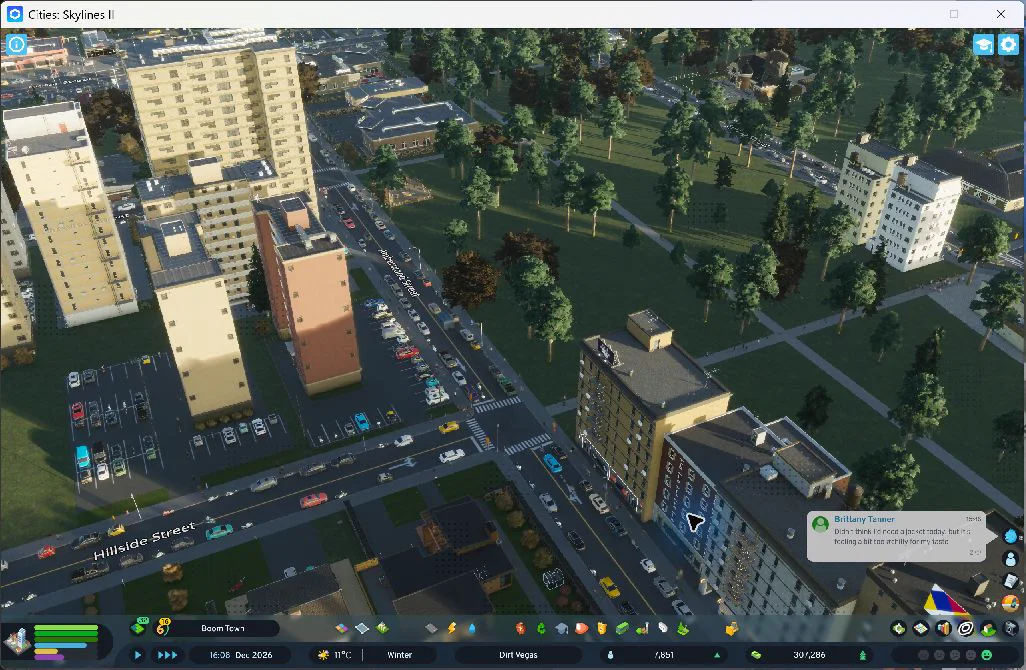Open the Chirper blue bird icon
This screenshot has height=670, width=1026.
[1010, 537]
